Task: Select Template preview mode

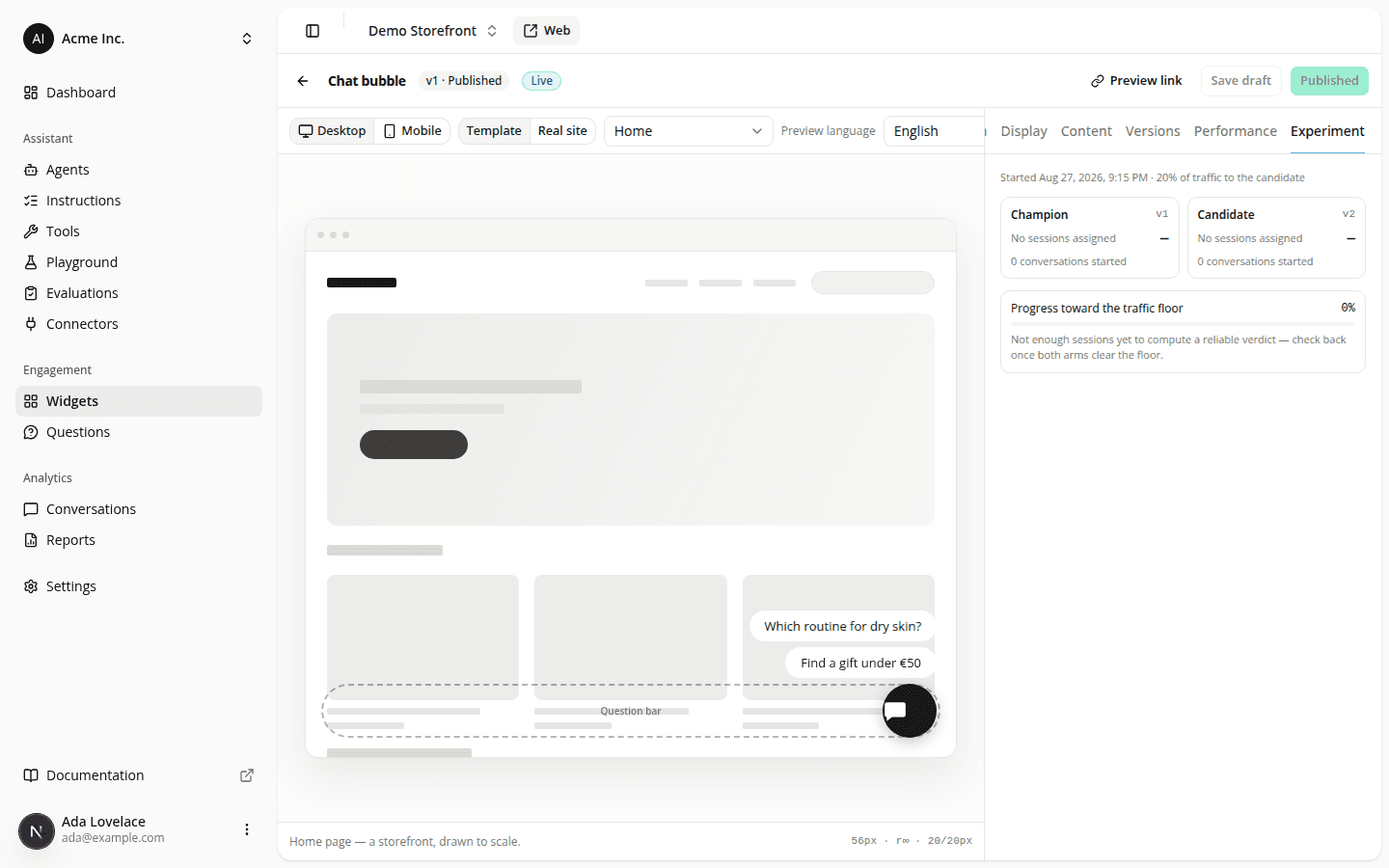Action: coord(494,131)
